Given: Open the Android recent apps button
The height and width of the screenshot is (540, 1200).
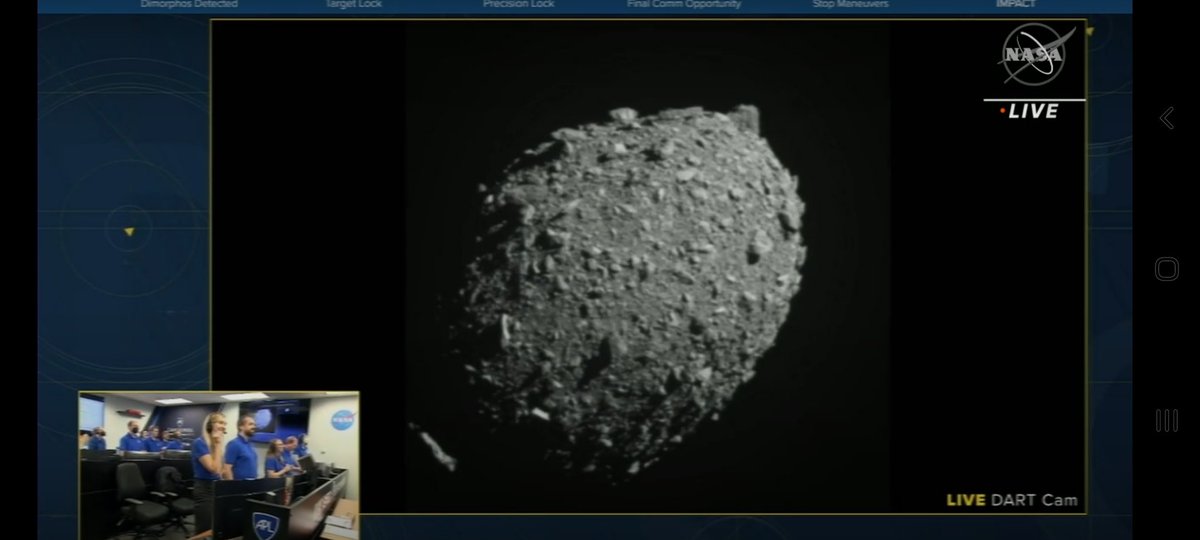Looking at the screenshot, I should point(1166,420).
